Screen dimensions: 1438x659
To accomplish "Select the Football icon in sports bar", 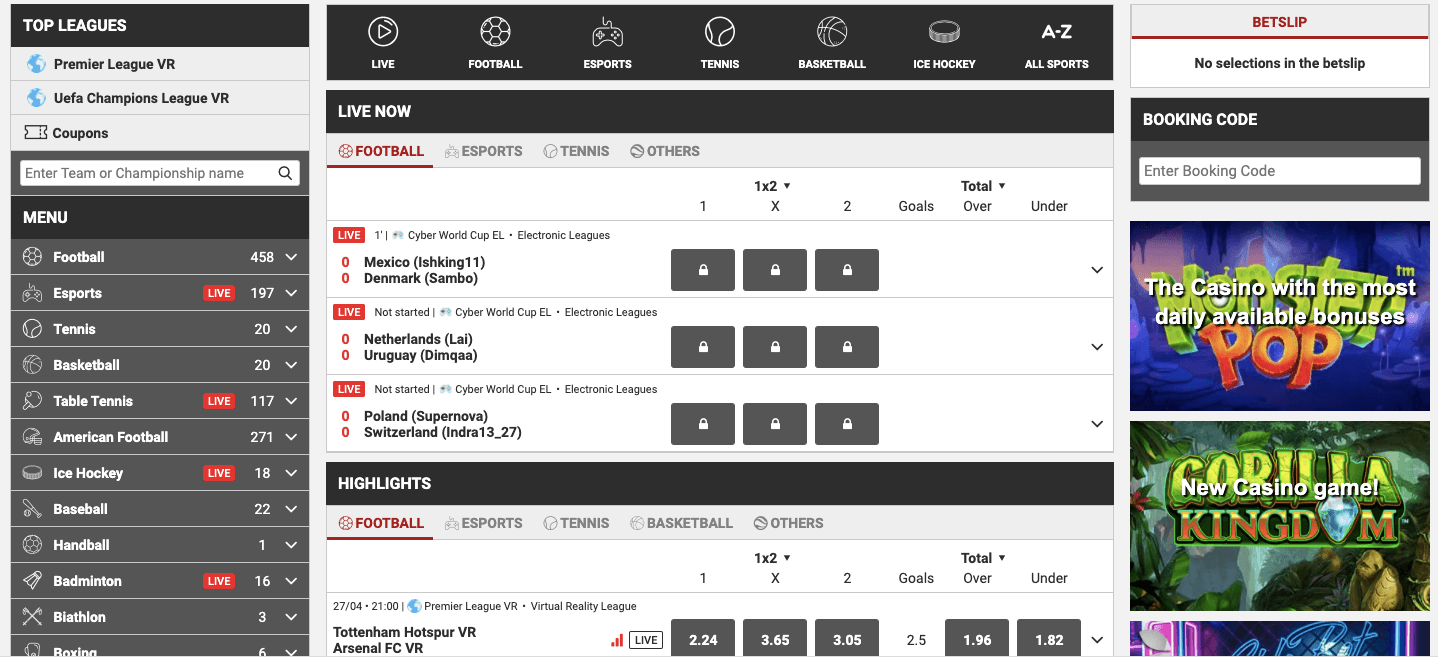I will click(495, 42).
